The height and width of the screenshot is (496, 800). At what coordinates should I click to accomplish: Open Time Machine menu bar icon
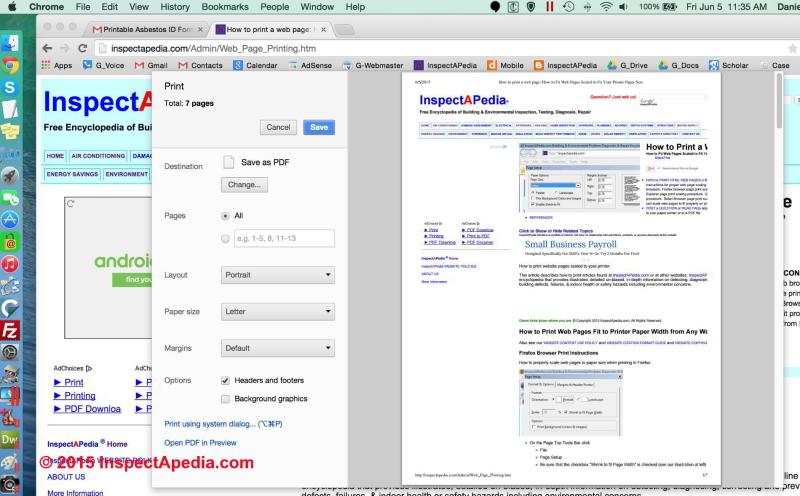[568, 7]
